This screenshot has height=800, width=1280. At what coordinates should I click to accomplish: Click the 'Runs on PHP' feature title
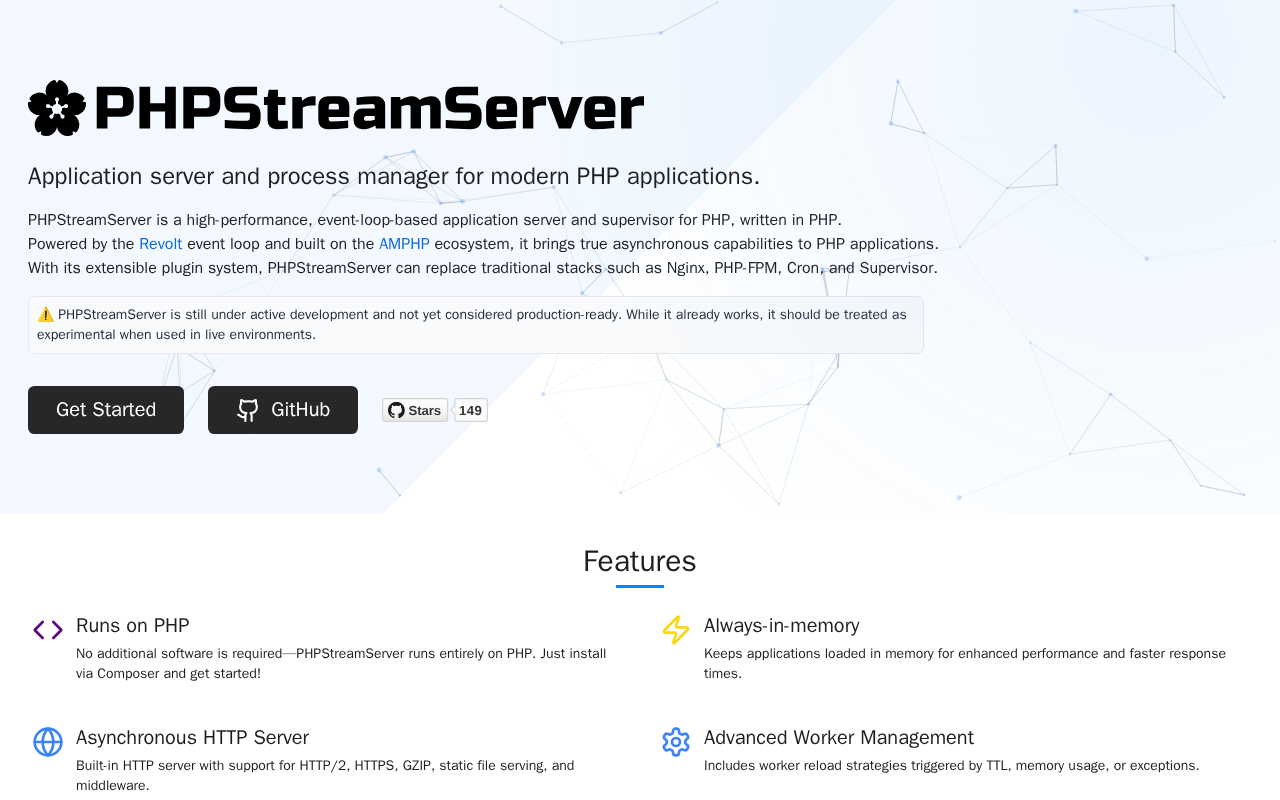pos(133,626)
